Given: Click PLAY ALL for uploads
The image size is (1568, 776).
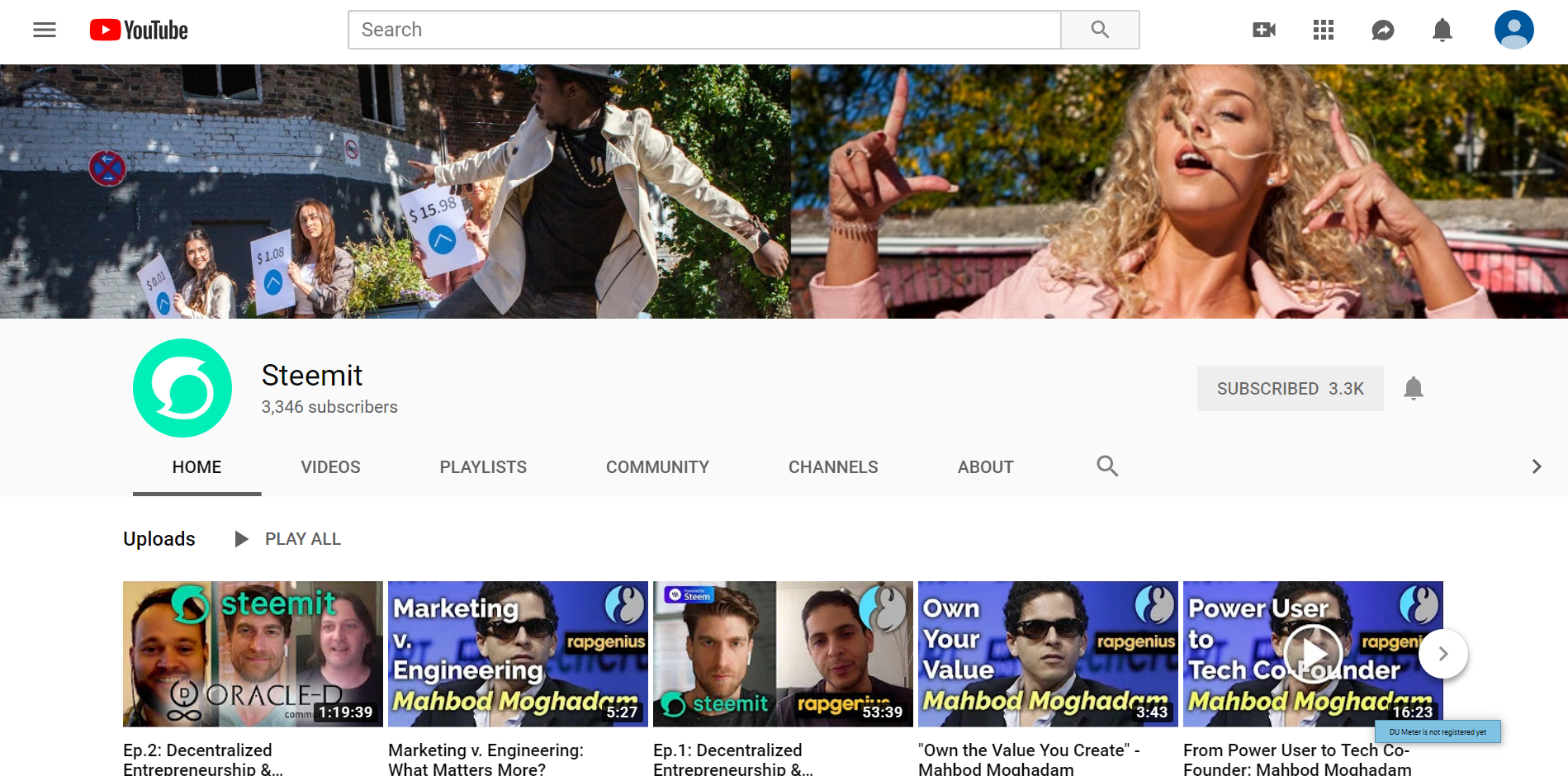Looking at the screenshot, I should 287,539.
